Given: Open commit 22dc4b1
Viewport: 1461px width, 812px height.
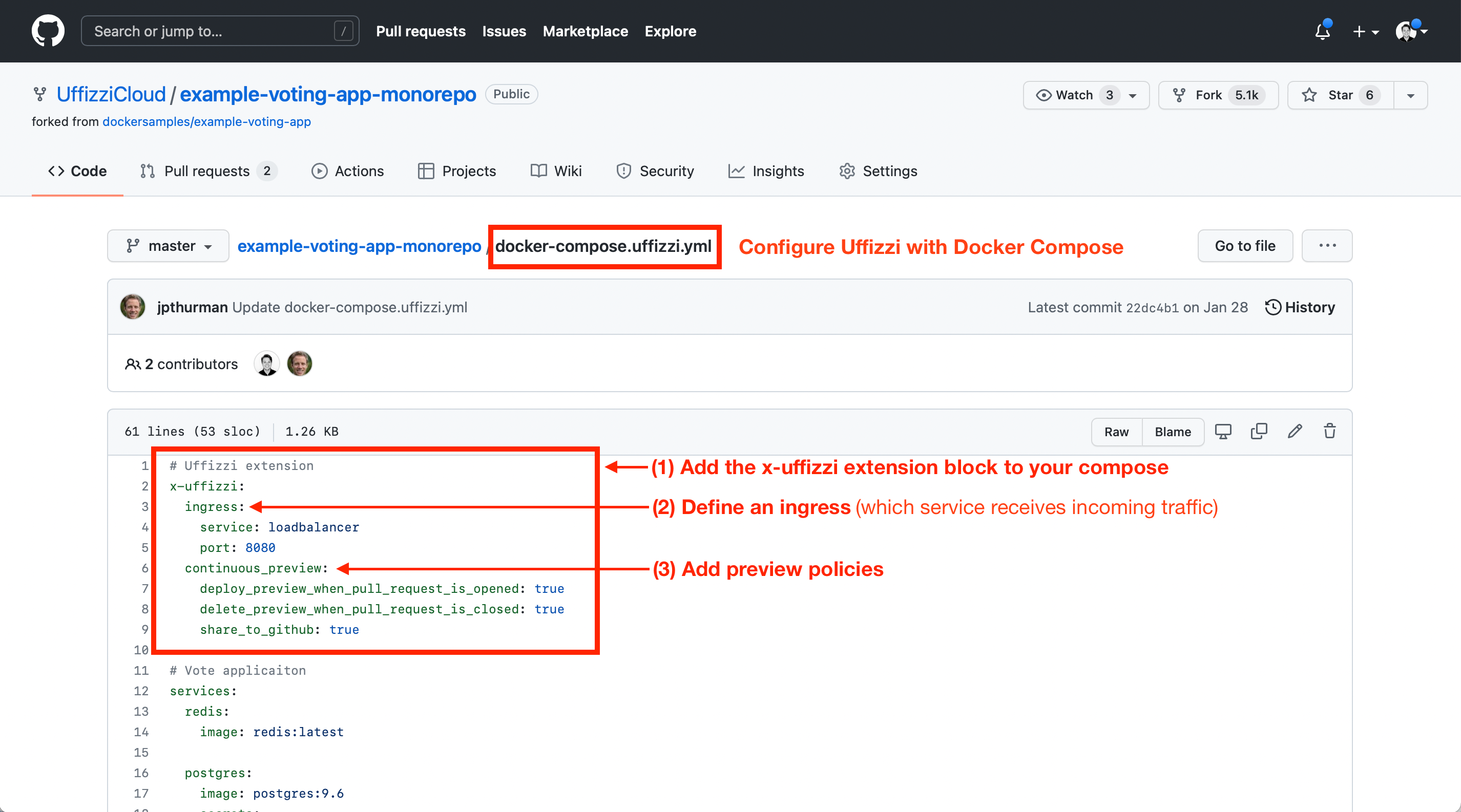Looking at the screenshot, I should (1152, 308).
